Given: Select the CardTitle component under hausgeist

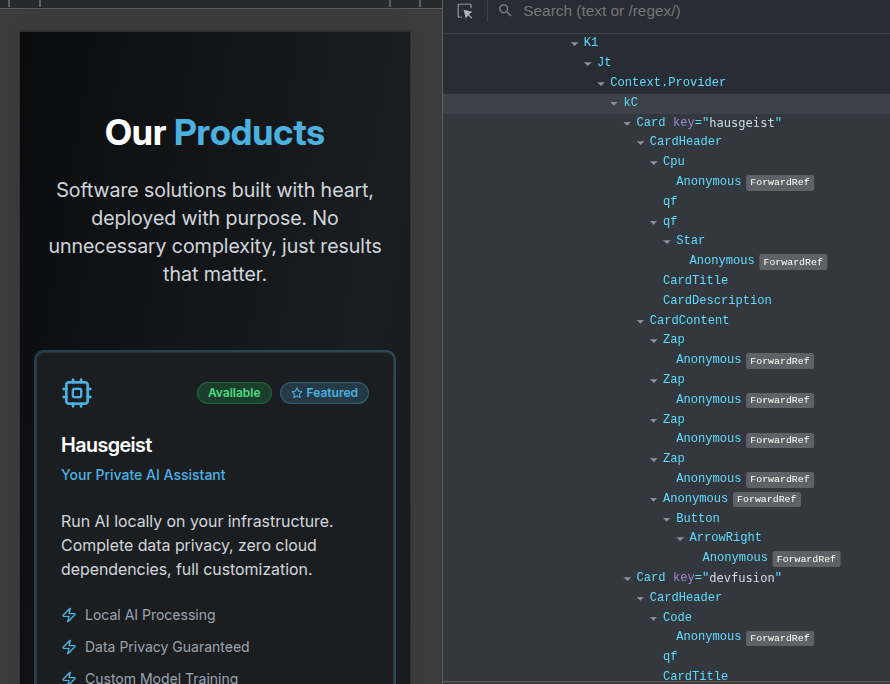Looking at the screenshot, I should (x=695, y=280).
